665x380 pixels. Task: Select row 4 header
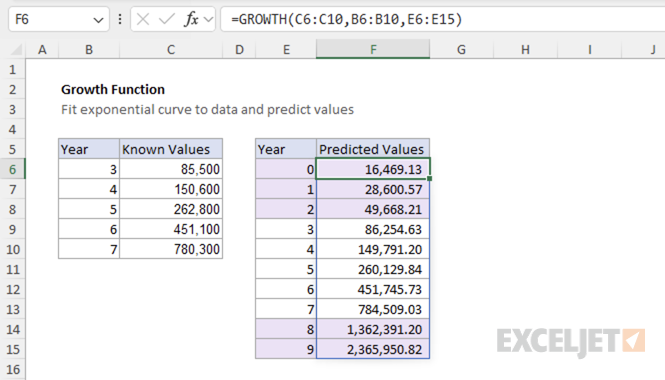pyautogui.click(x=13, y=129)
